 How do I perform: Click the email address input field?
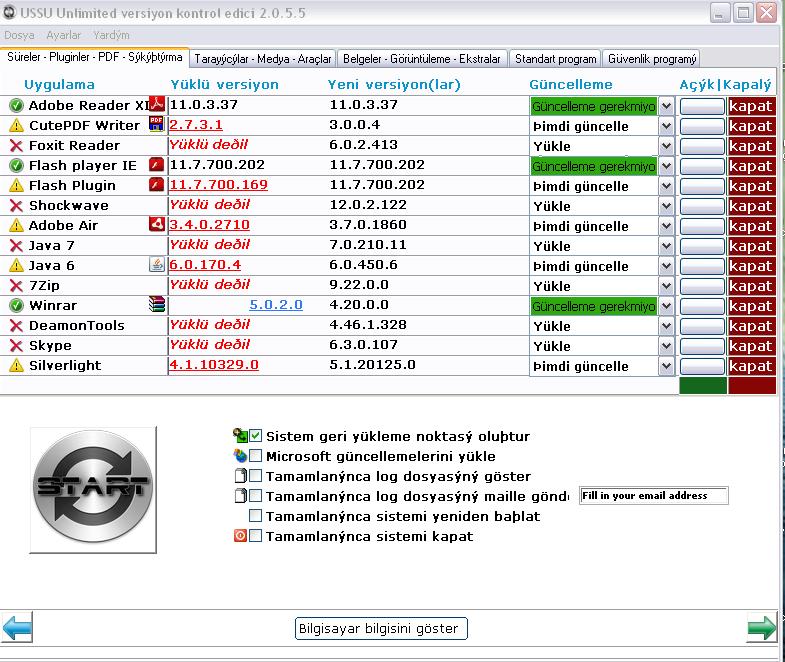coord(653,496)
